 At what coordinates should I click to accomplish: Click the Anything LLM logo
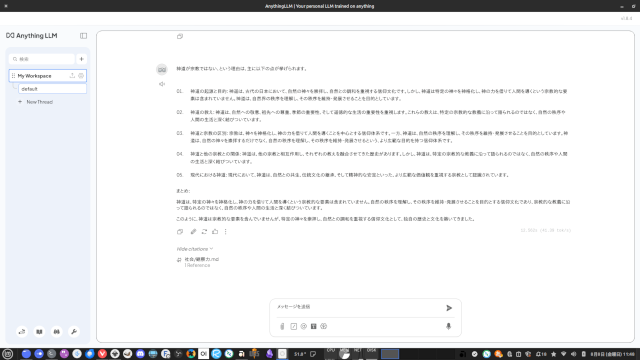[x=31, y=36]
